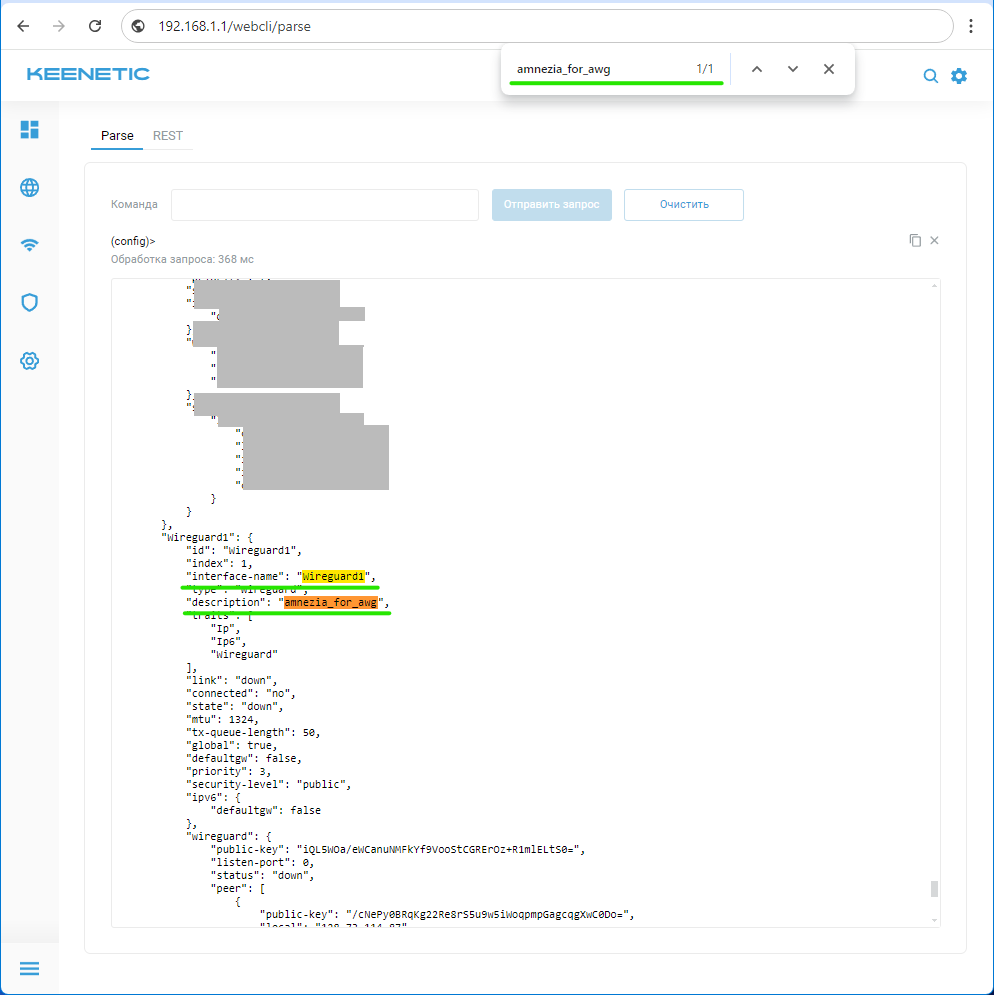Go to previous find result
Screen dimensions: 994x995
coord(757,69)
